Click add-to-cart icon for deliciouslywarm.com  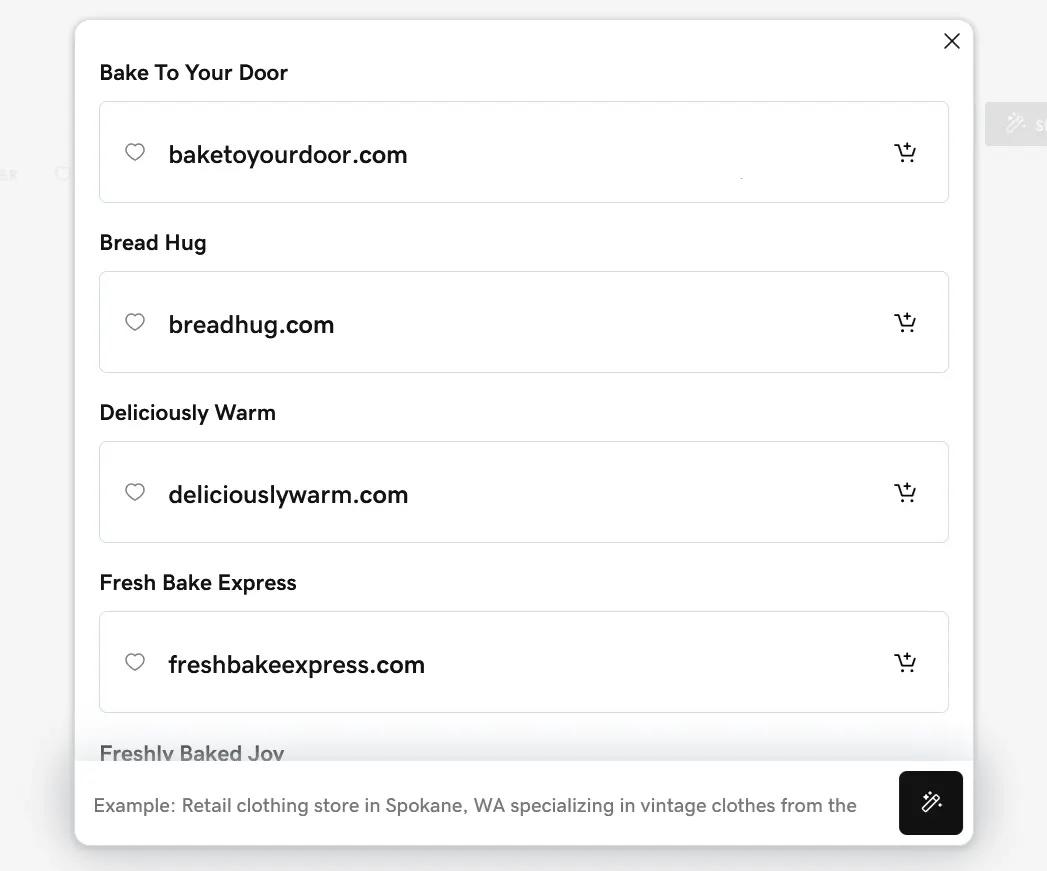tap(905, 493)
